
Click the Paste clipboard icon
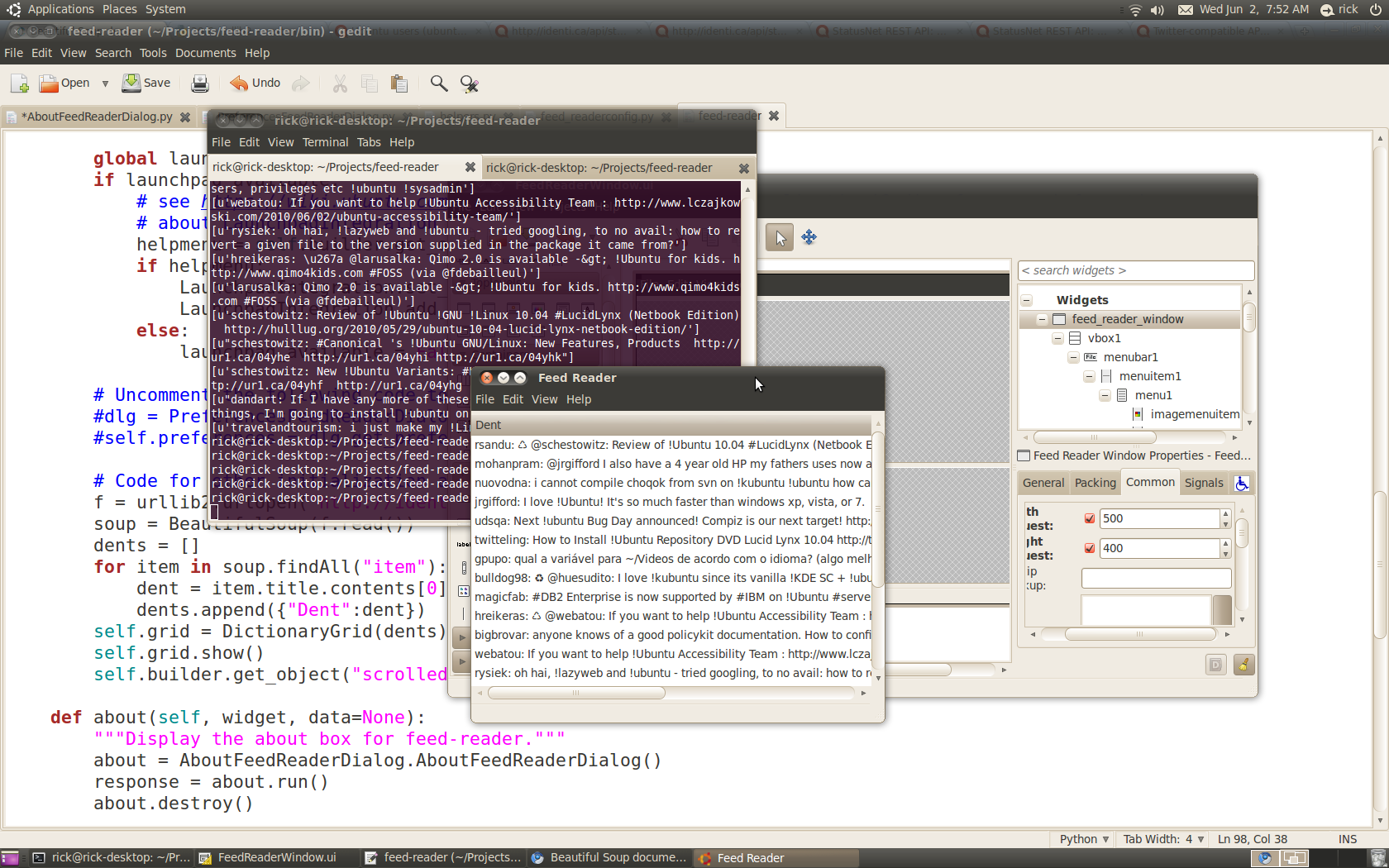[399, 83]
